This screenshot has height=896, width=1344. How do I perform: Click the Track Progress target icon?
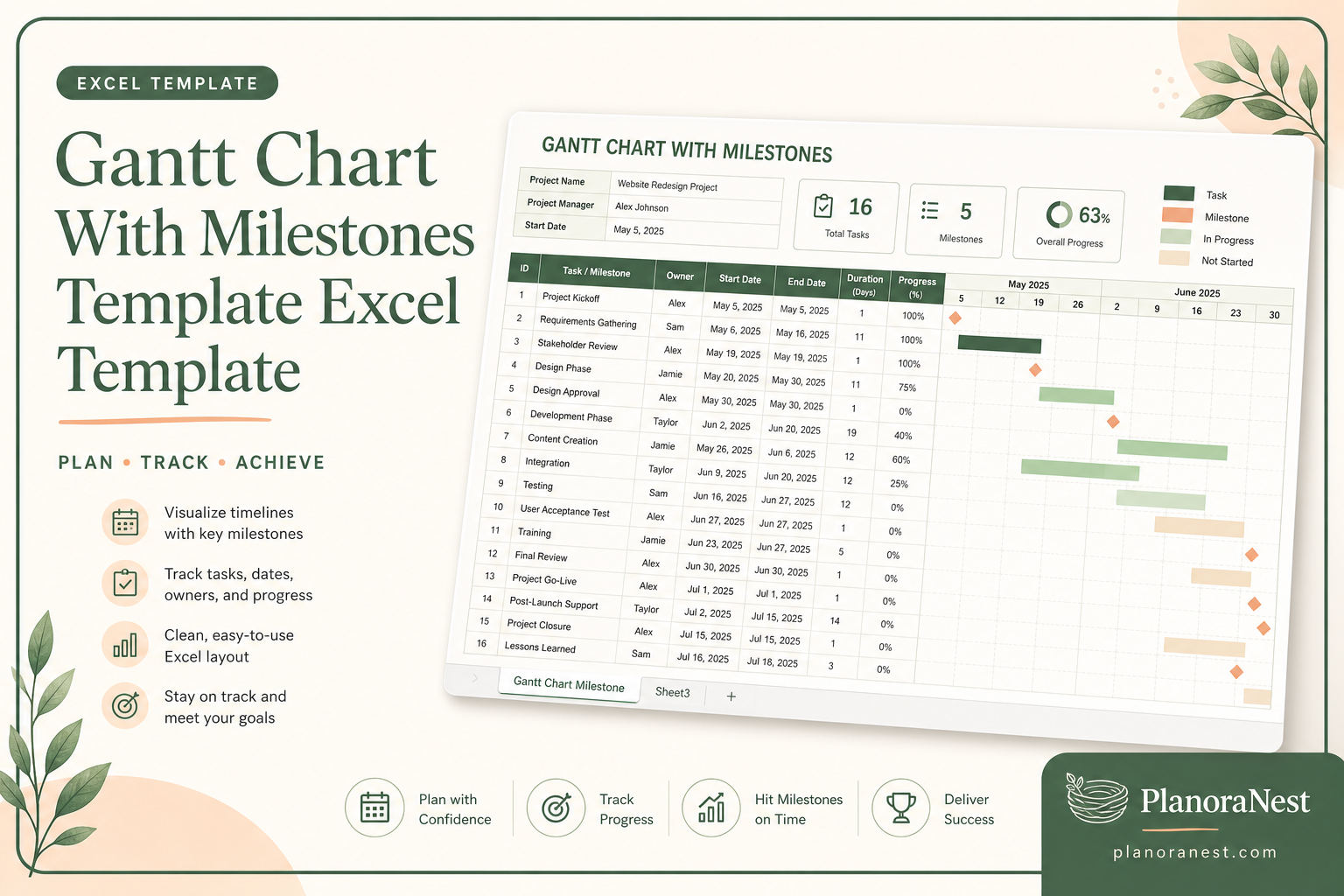(x=556, y=808)
